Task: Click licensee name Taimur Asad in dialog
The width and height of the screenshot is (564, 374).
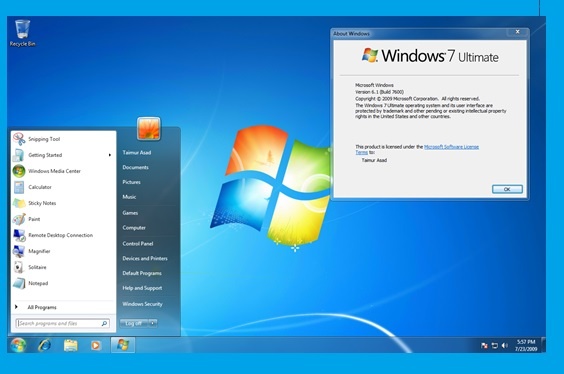Action: coord(374,160)
